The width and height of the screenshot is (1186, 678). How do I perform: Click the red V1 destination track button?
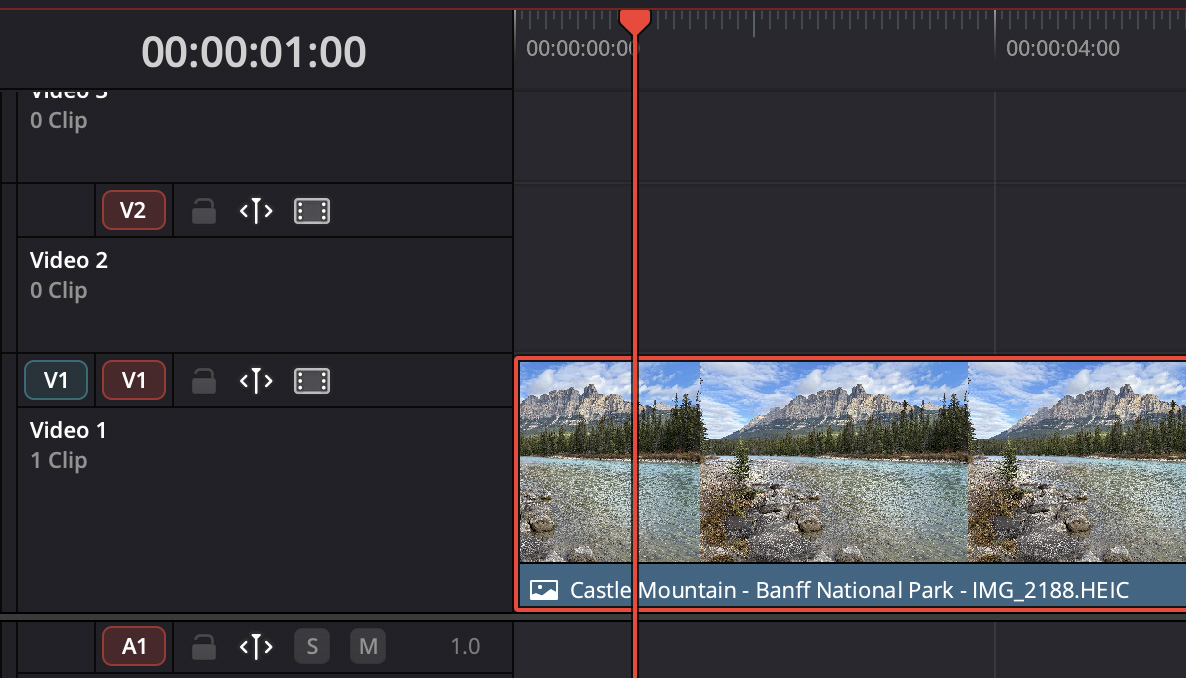[x=133, y=381]
